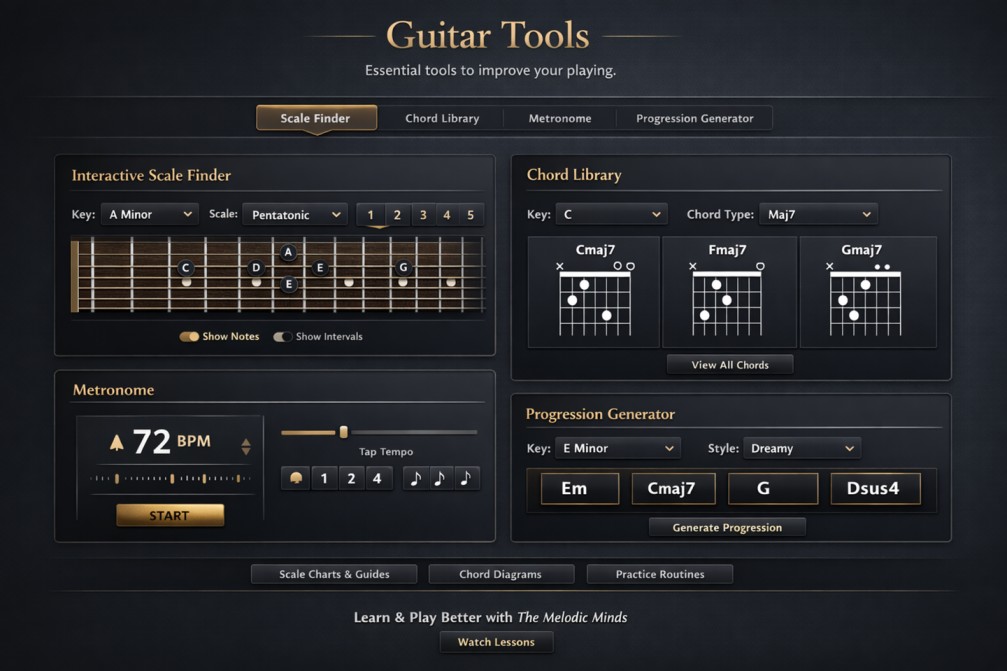Click View All Chords
1007x671 pixels.
(730, 365)
